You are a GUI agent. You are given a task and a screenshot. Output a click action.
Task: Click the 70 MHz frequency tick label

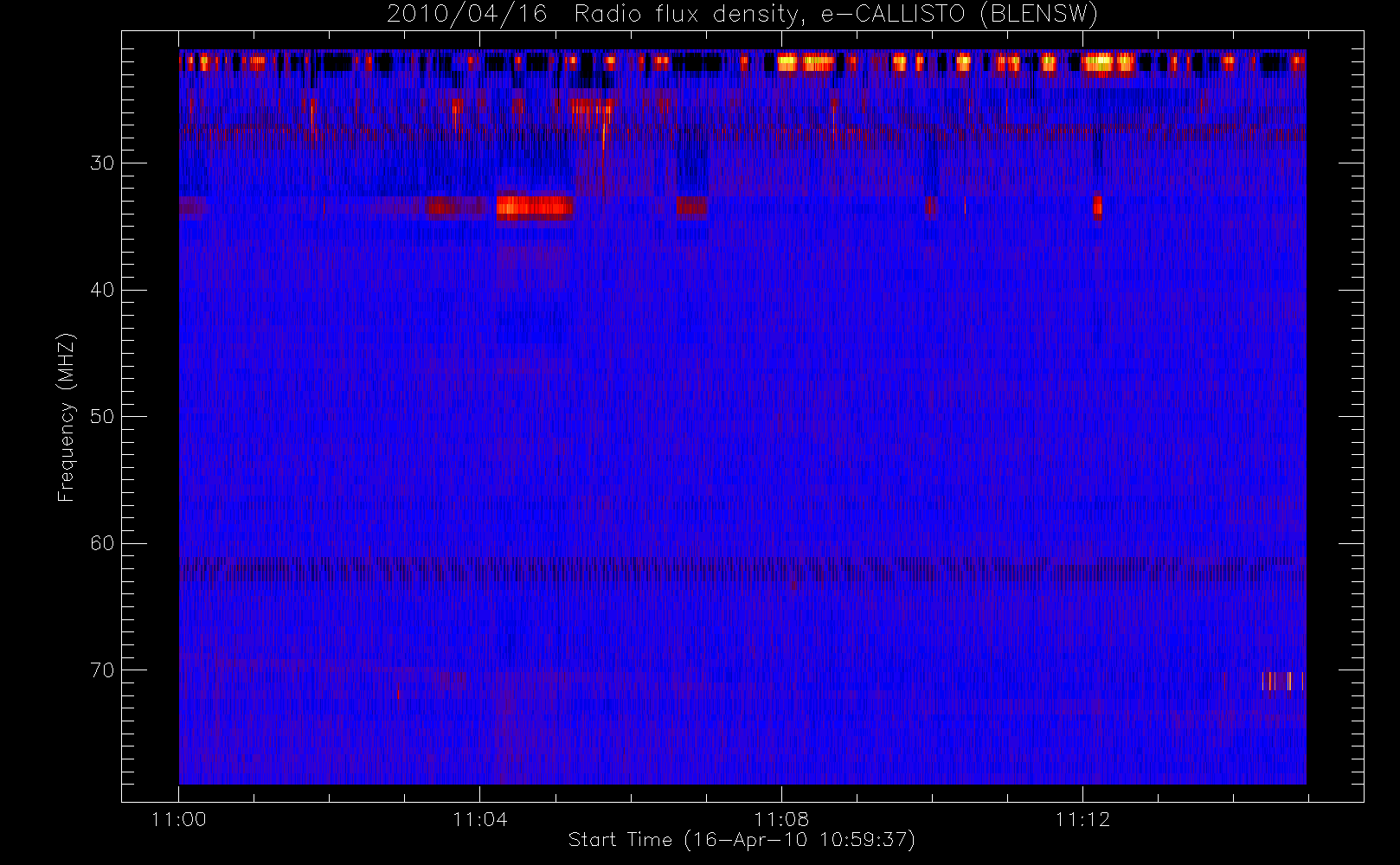pos(102,670)
